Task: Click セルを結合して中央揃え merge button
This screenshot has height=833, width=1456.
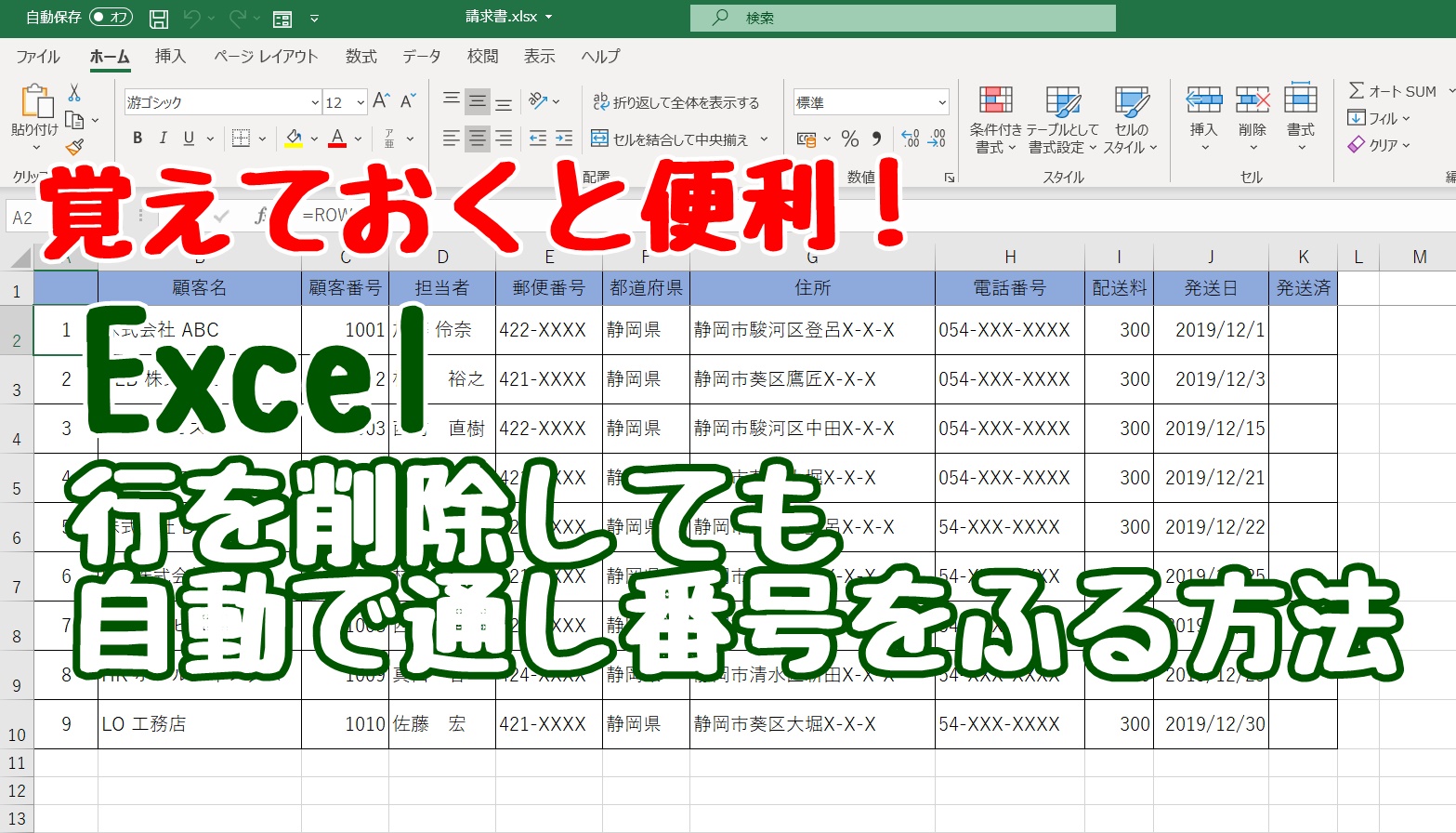Action: (x=670, y=139)
